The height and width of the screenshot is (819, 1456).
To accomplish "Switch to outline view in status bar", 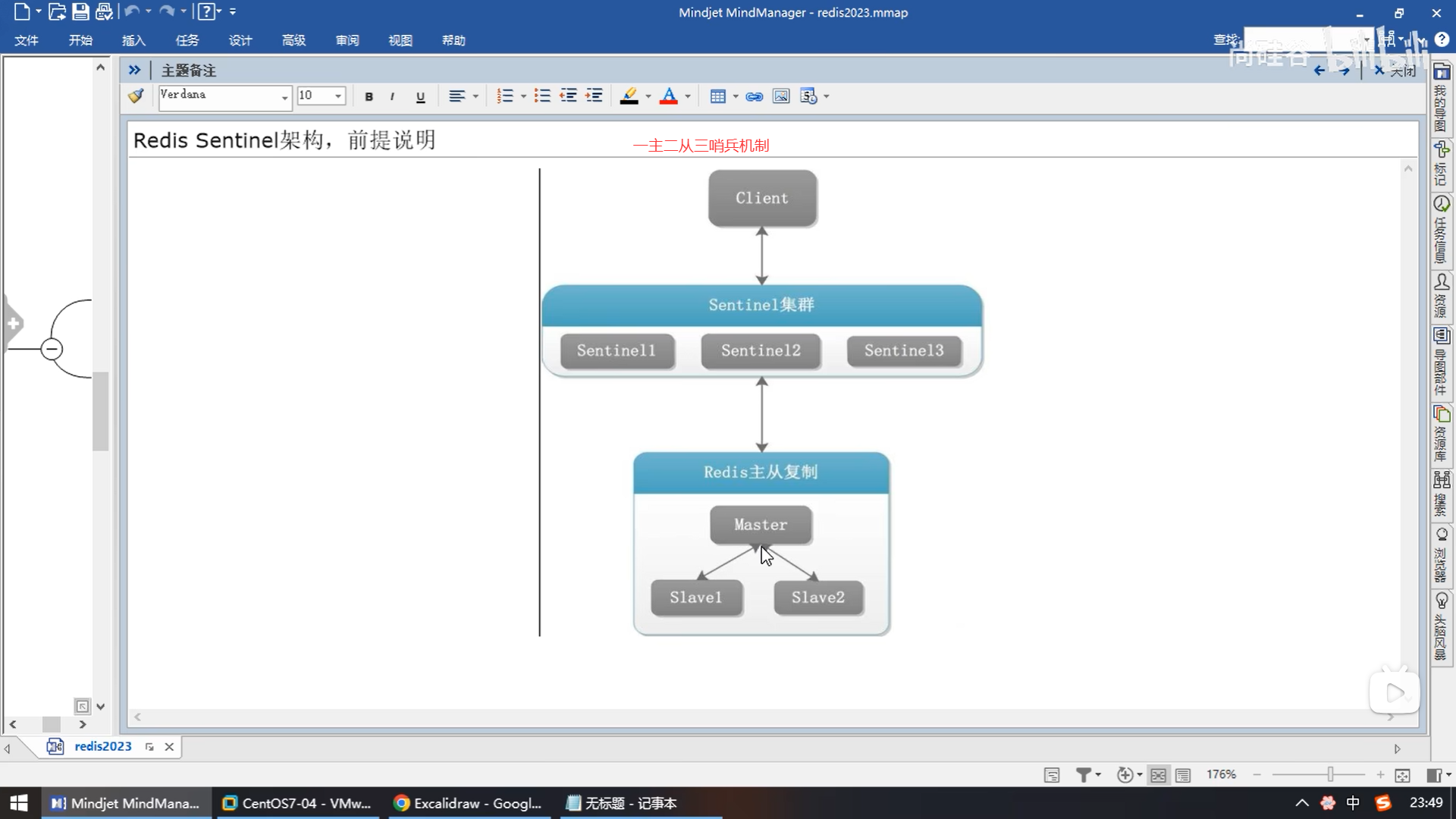I will click(1183, 774).
